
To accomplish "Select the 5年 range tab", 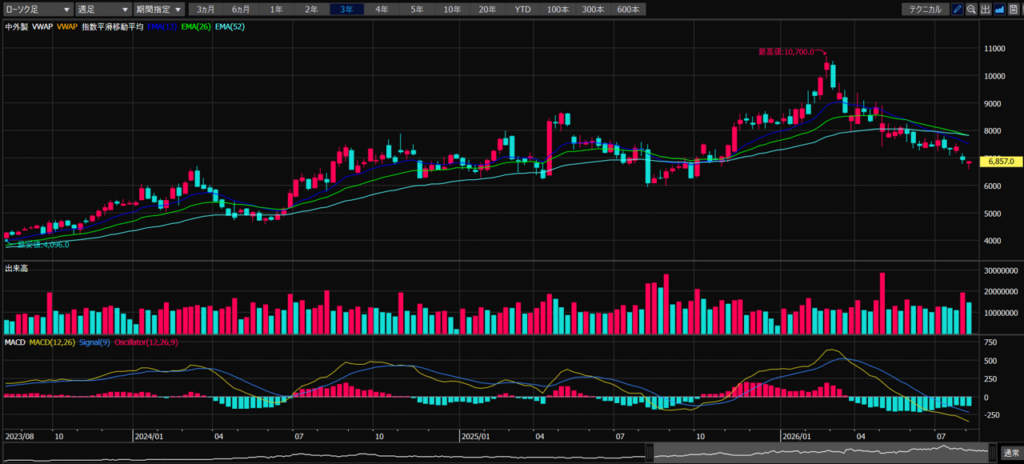I will click(x=417, y=9).
